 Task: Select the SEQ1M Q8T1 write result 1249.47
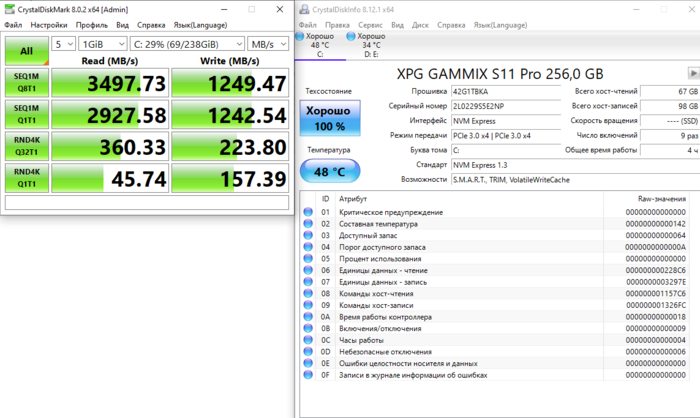click(x=230, y=83)
